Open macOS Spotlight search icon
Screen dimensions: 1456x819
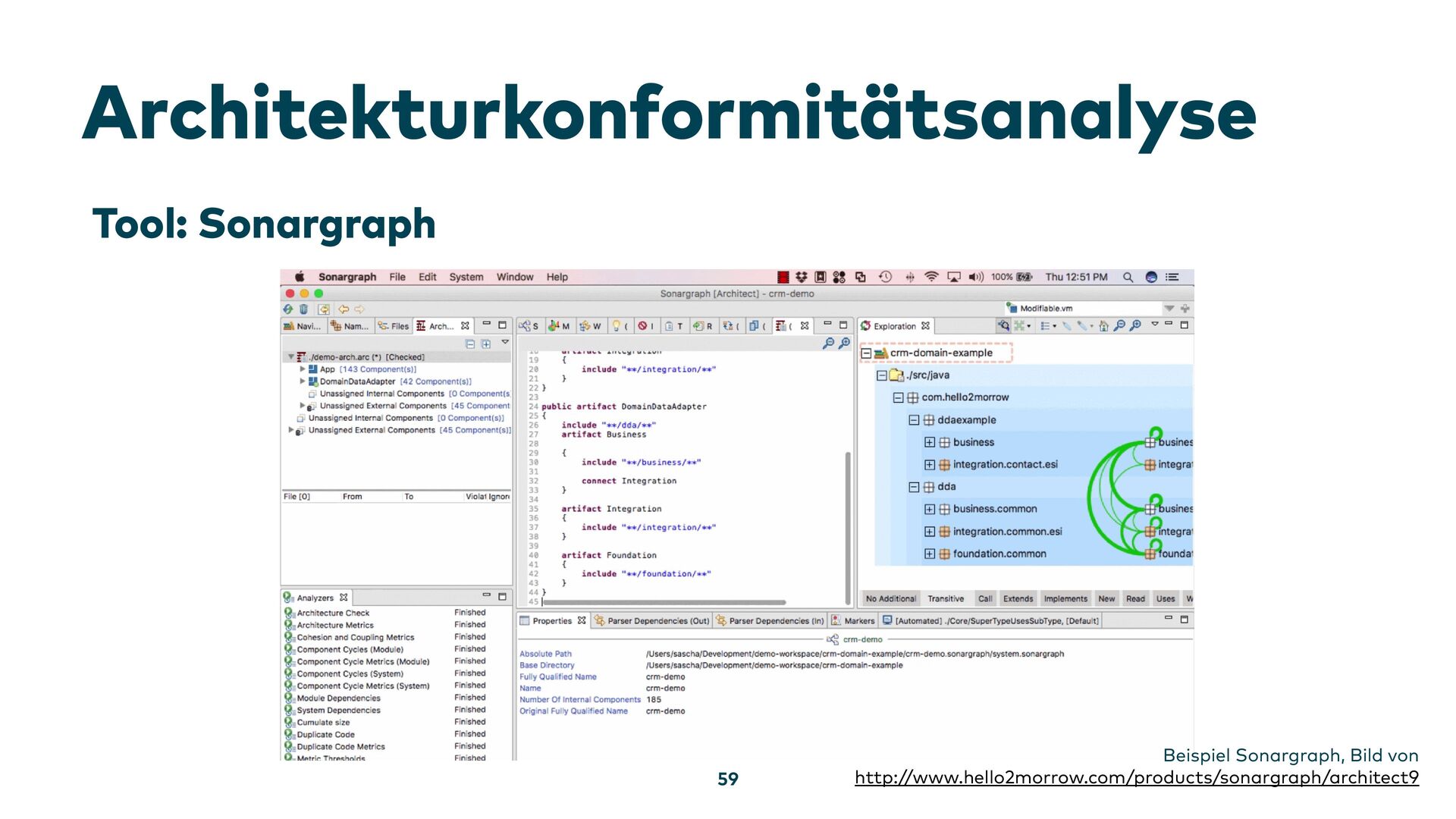point(1128,278)
